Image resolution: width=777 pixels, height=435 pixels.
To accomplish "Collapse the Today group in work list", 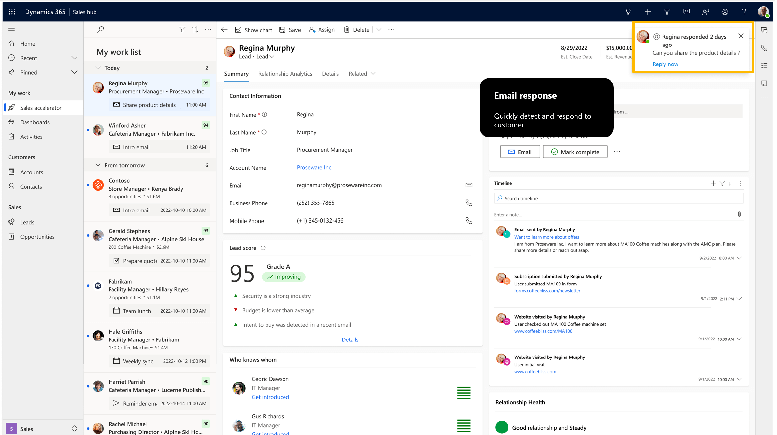I will (99, 68).
